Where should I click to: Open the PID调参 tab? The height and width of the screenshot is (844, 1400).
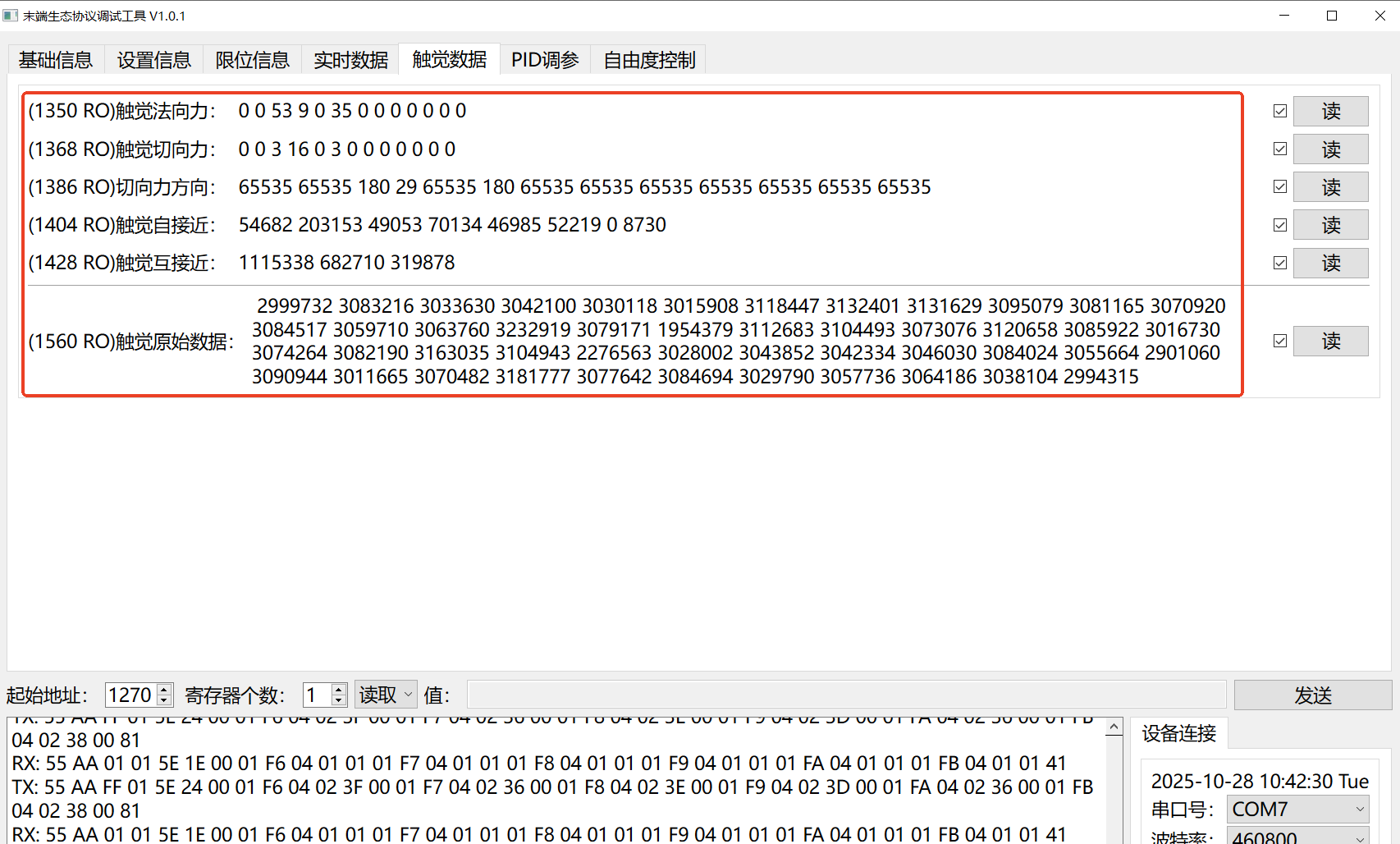[544, 58]
